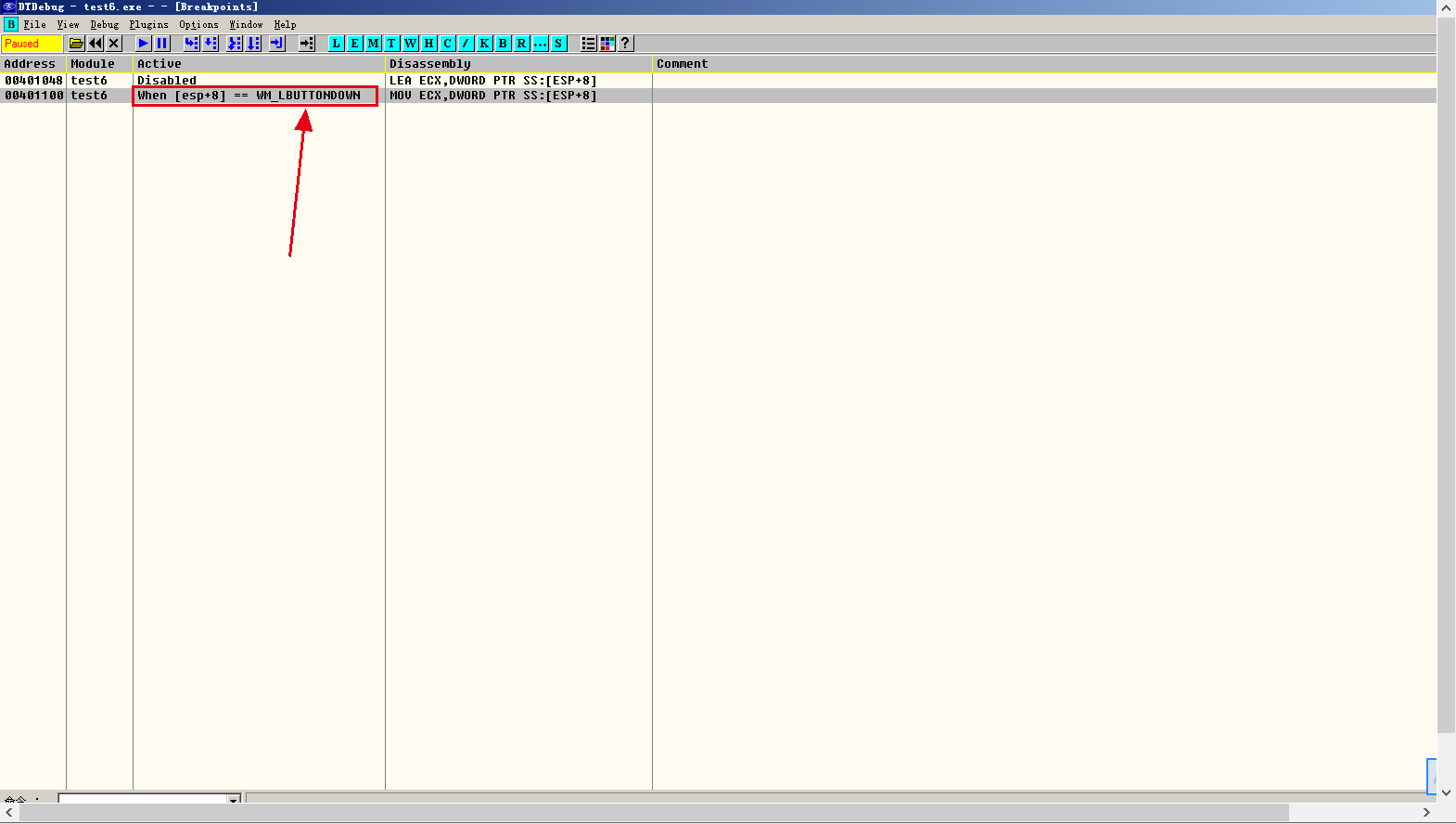This screenshot has width=1456, height=824.
Task: Show Log window via L button
Action: (x=337, y=44)
